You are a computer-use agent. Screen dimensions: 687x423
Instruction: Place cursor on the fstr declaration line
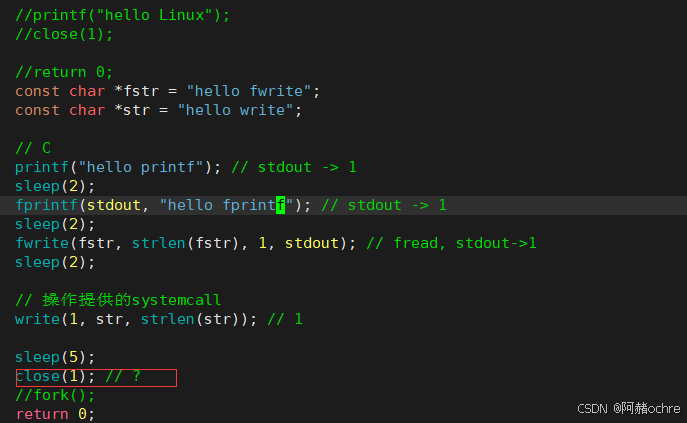(167, 91)
